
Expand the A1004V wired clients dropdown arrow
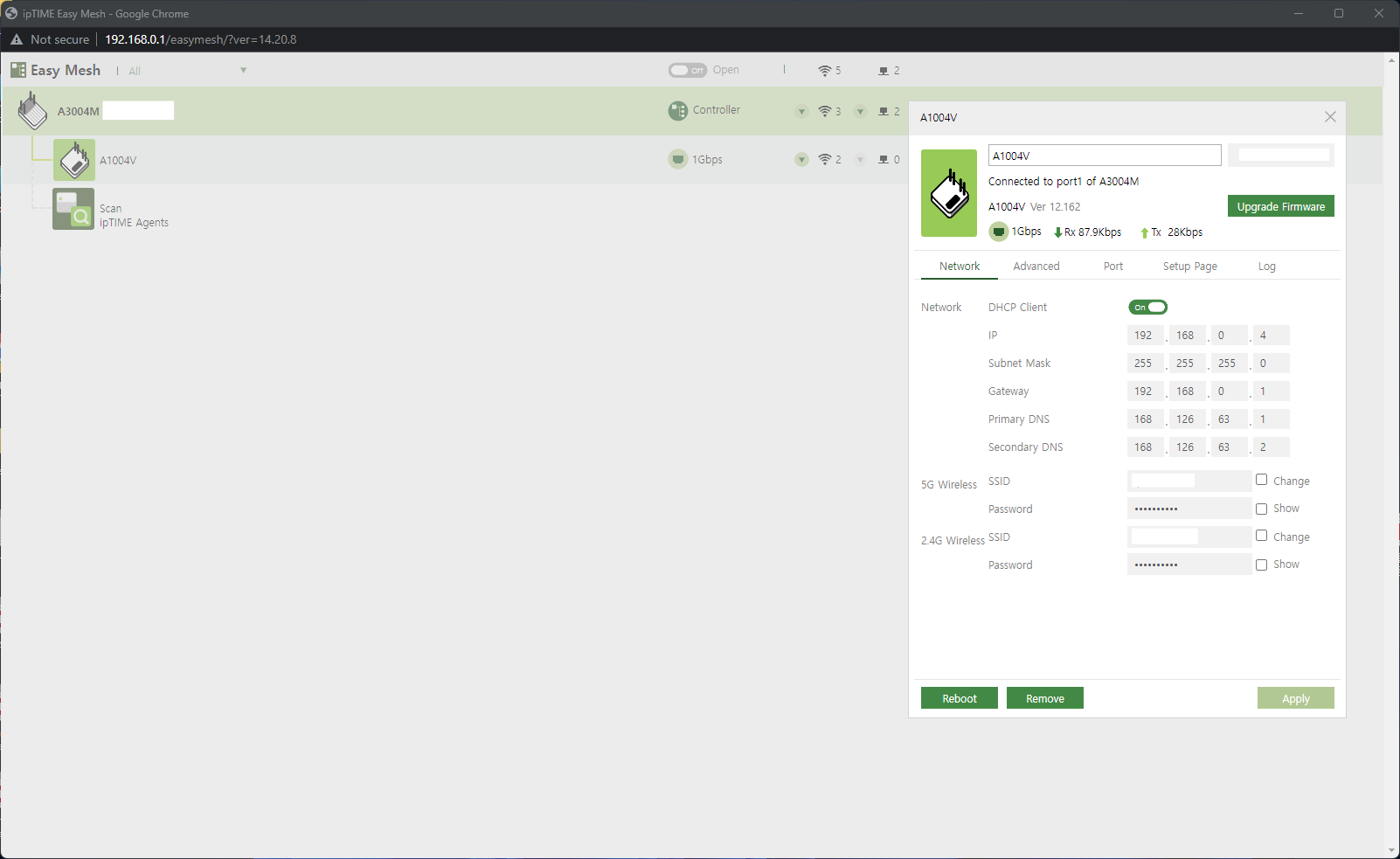click(860, 159)
